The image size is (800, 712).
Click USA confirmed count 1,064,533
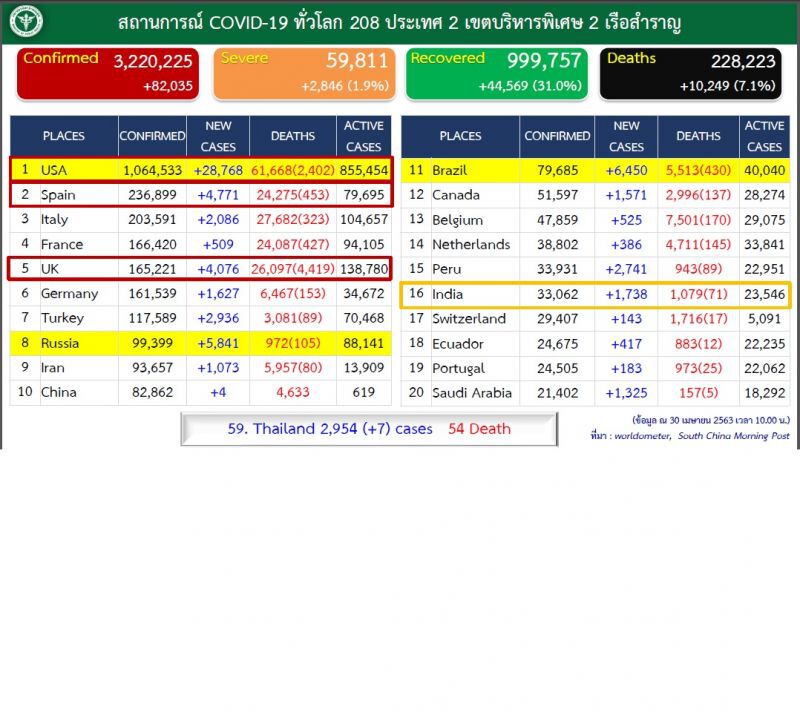(x=153, y=170)
